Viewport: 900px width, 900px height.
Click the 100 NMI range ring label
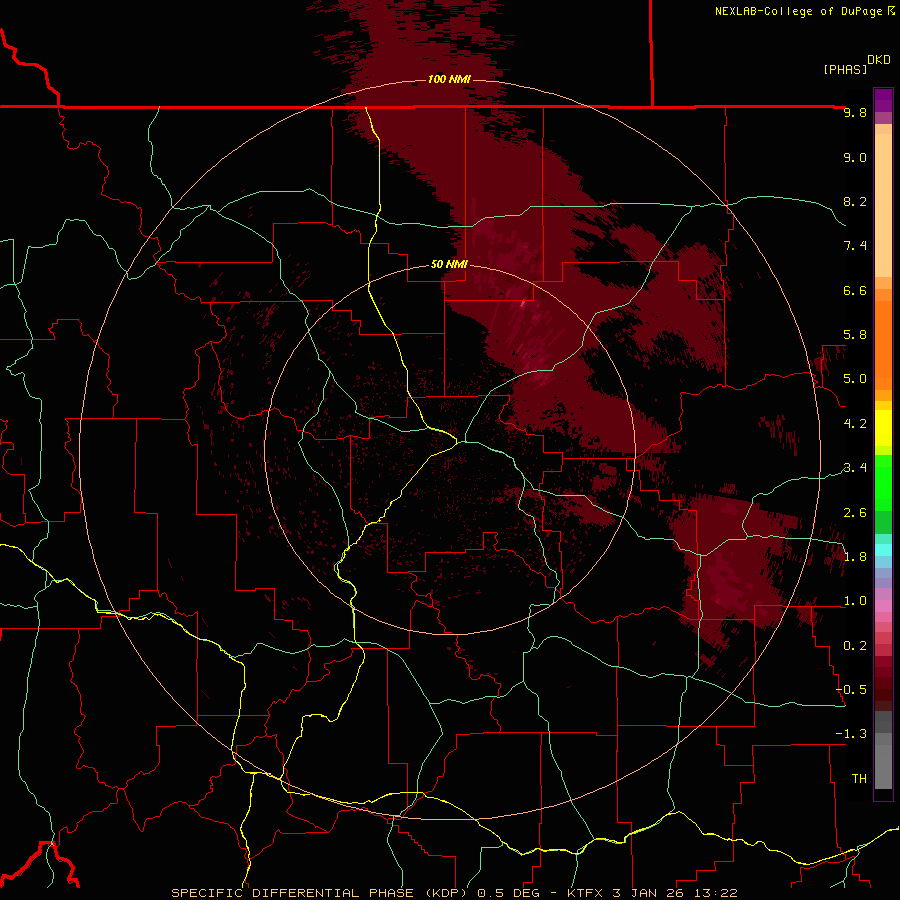click(x=449, y=79)
